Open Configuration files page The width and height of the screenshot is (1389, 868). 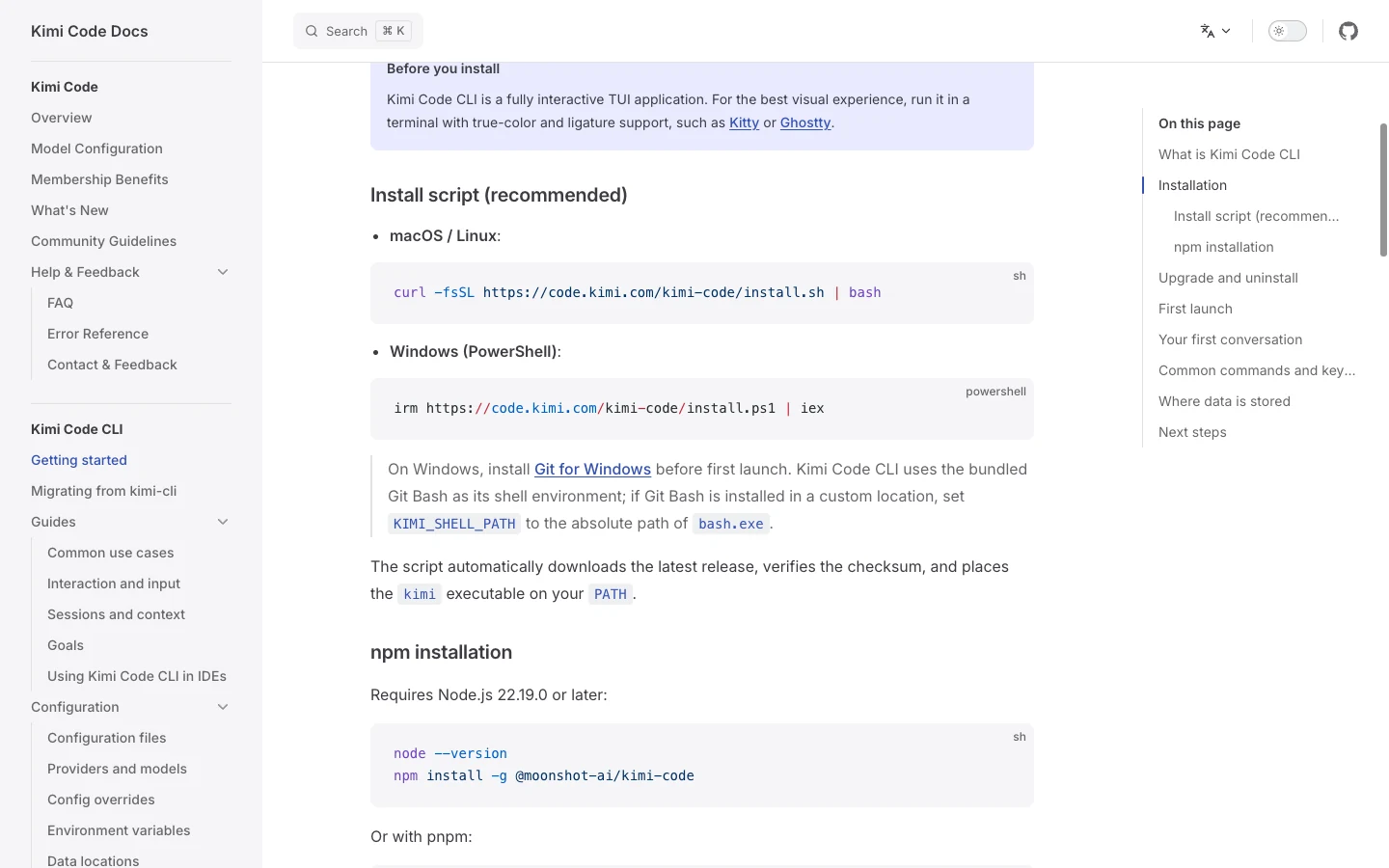coord(106,738)
